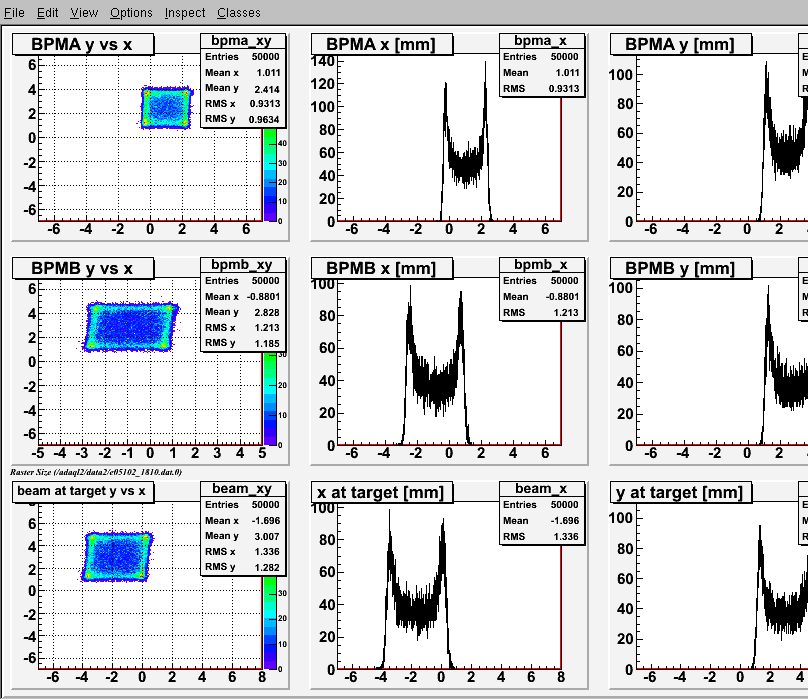Click the BPMA y vs x color palette bar
808x700 pixels.
(x=270, y=175)
